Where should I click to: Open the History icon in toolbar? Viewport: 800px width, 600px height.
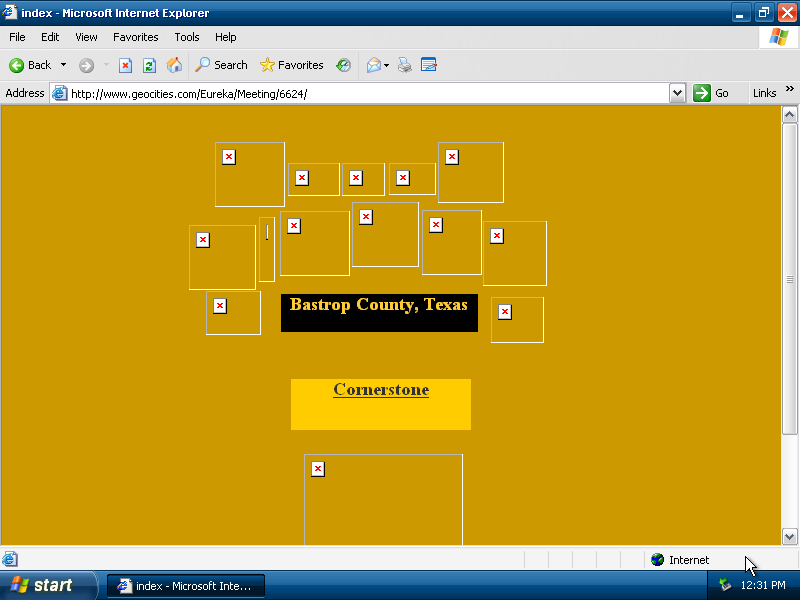343,65
